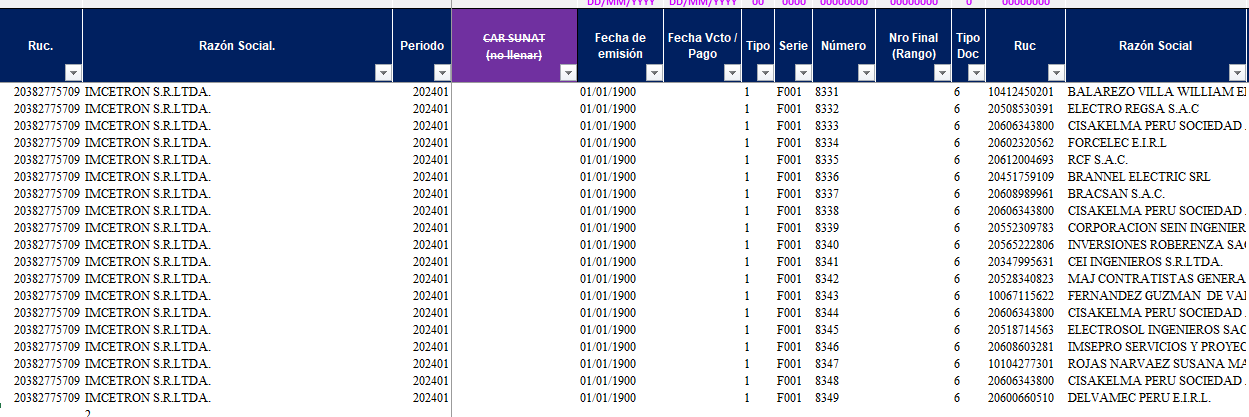The image size is (1249, 417).
Task: Open the Número column filter dropdown
Action: tap(866, 73)
